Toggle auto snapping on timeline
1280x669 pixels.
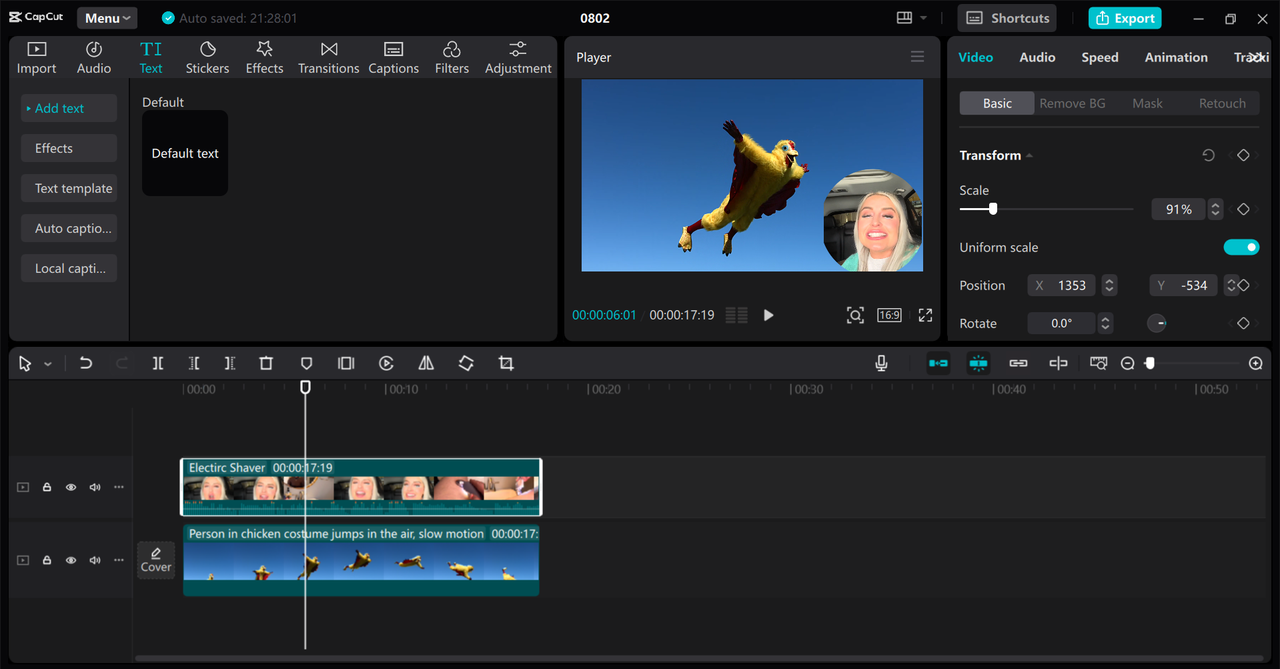[978, 363]
